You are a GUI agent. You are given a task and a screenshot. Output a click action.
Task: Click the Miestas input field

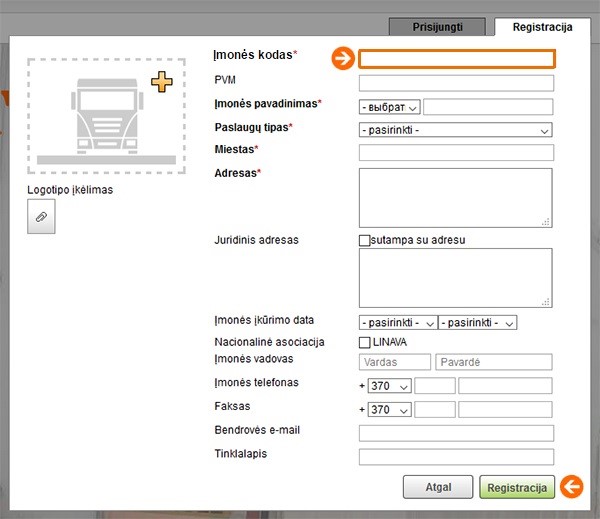[456, 153]
